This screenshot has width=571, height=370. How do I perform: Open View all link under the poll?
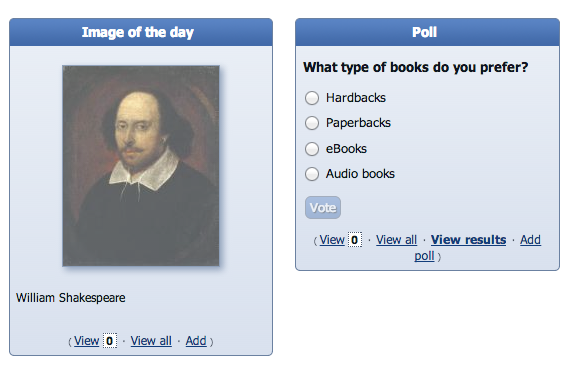396,240
